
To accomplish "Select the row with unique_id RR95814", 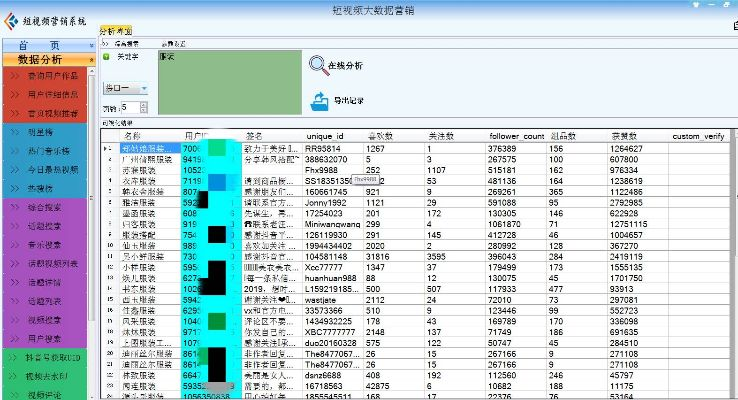I will [324, 148].
